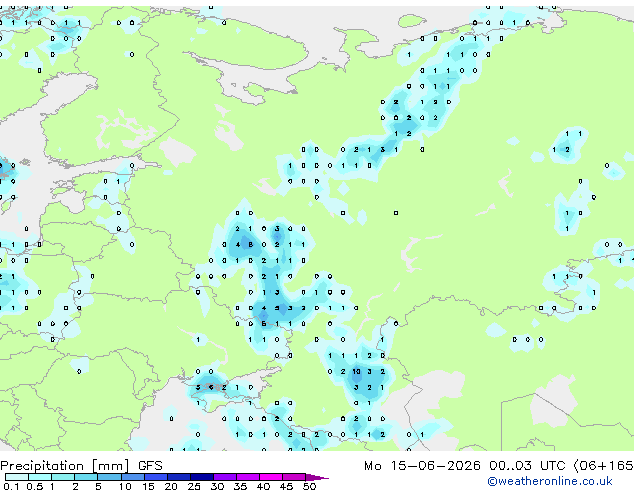Click the 0.5–1 mm legend color box
The width and height of the screenshot is (634, 490).
coord(40,477)
